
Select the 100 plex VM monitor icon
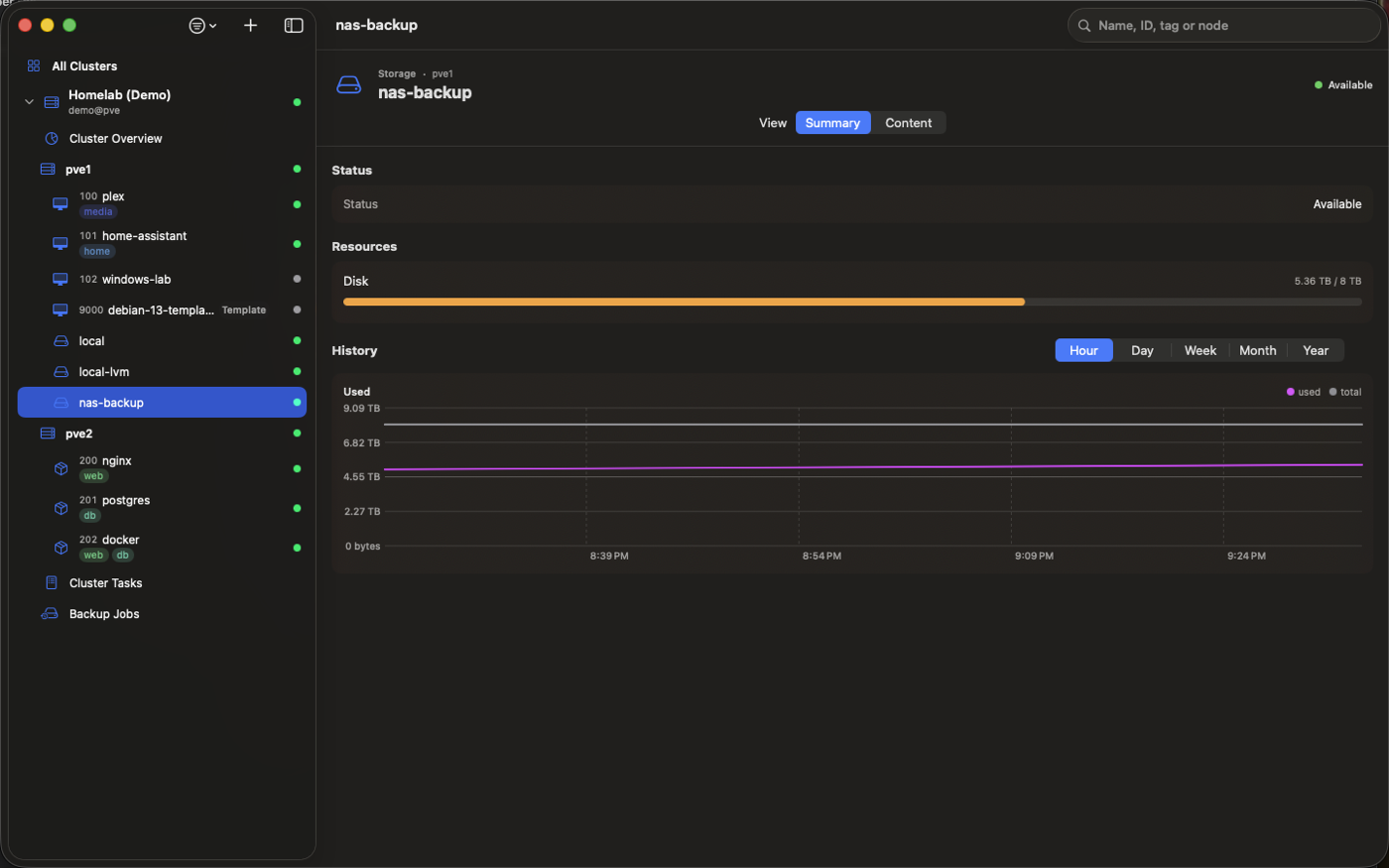pyautogui.click(x=61, y=203)
